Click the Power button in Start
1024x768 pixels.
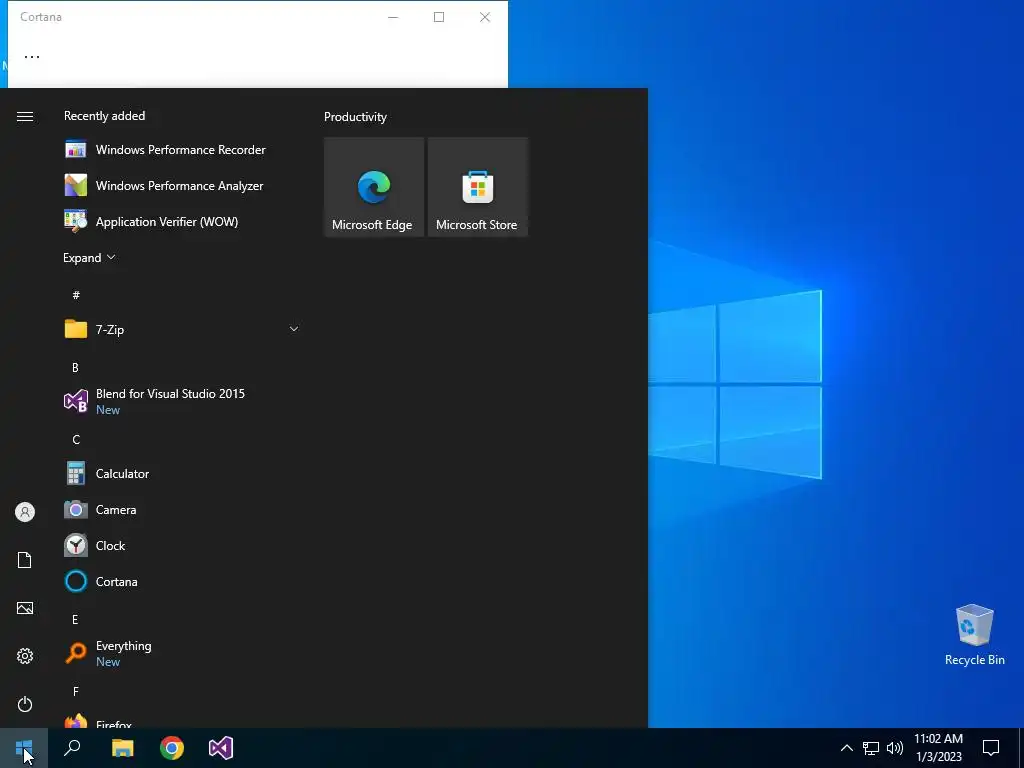[25, 704]
